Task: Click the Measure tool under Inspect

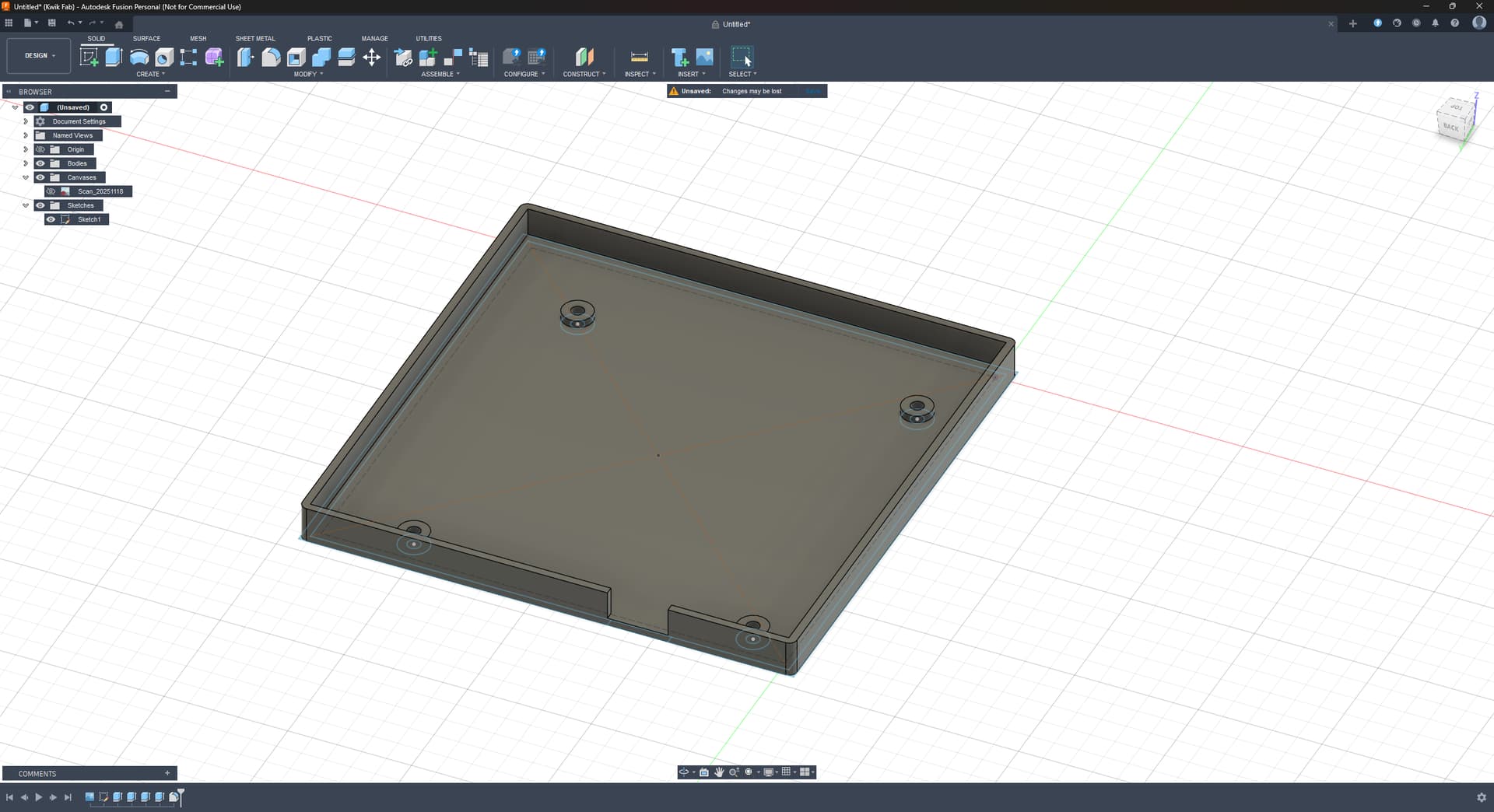Action: (639, 57)
